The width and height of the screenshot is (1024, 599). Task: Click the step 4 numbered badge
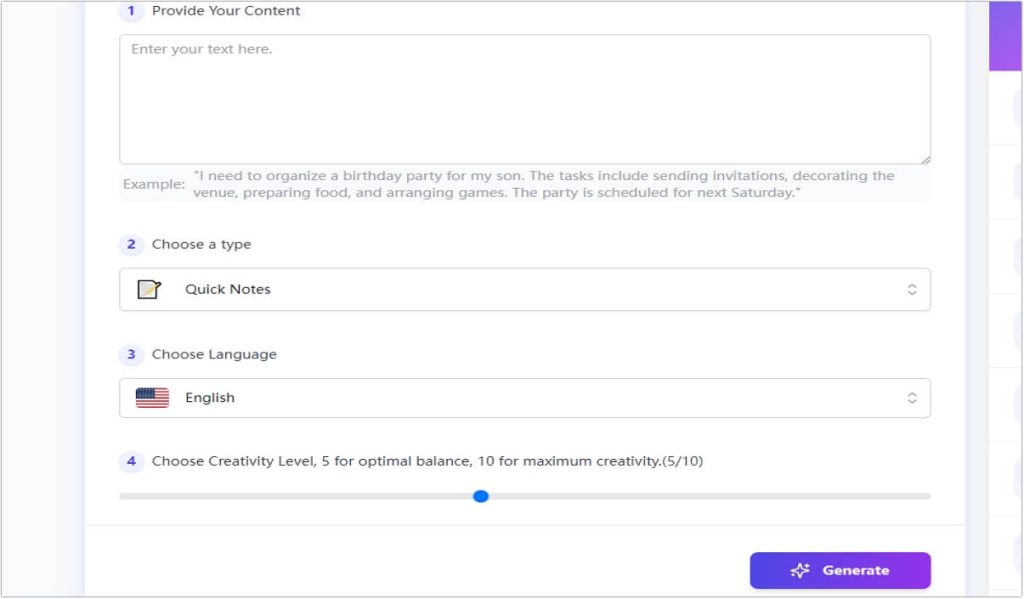[x=130, y=461]
